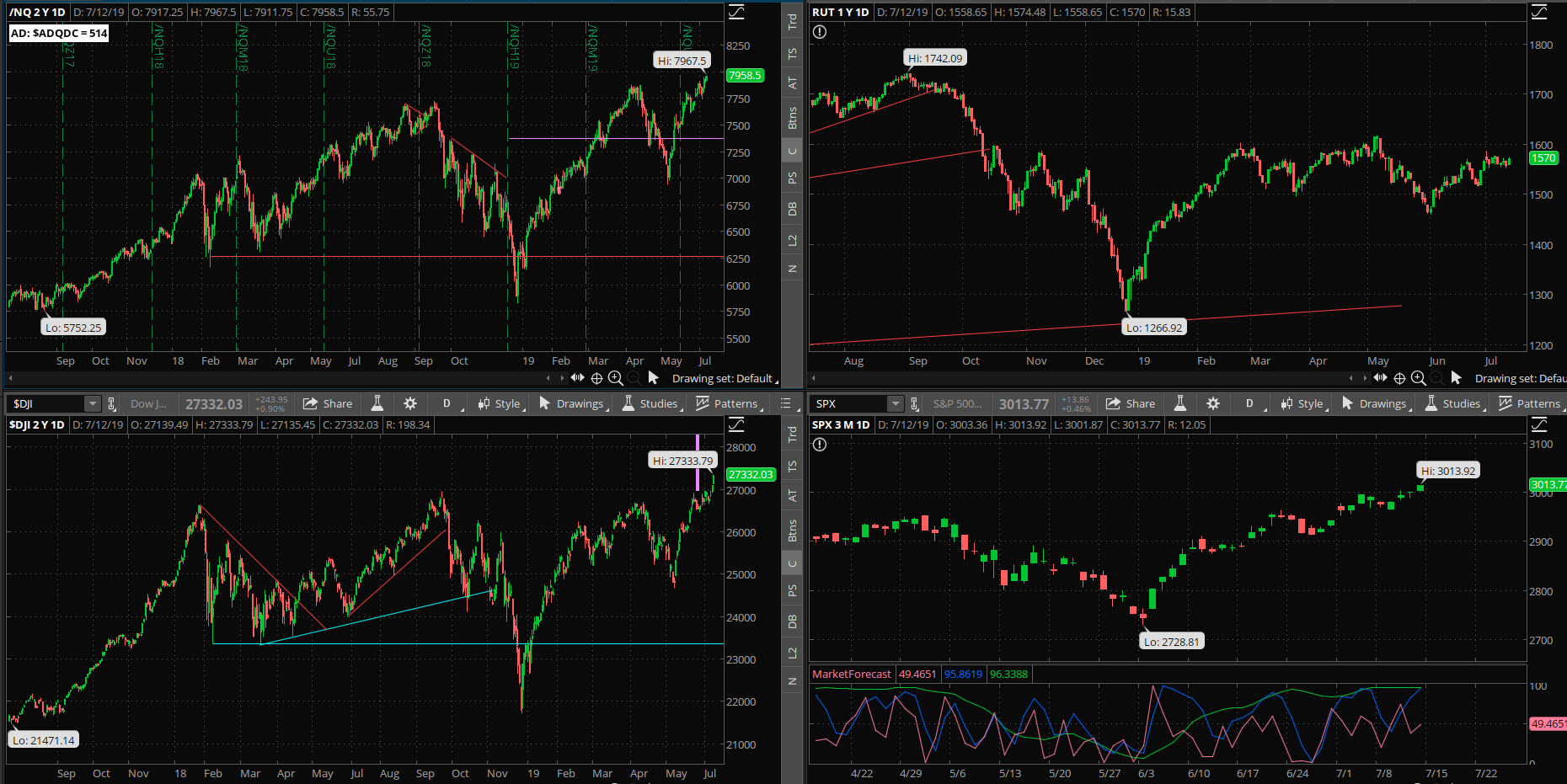Expand the SPX symbol dropdown arrow

click(x=896, y=403)
